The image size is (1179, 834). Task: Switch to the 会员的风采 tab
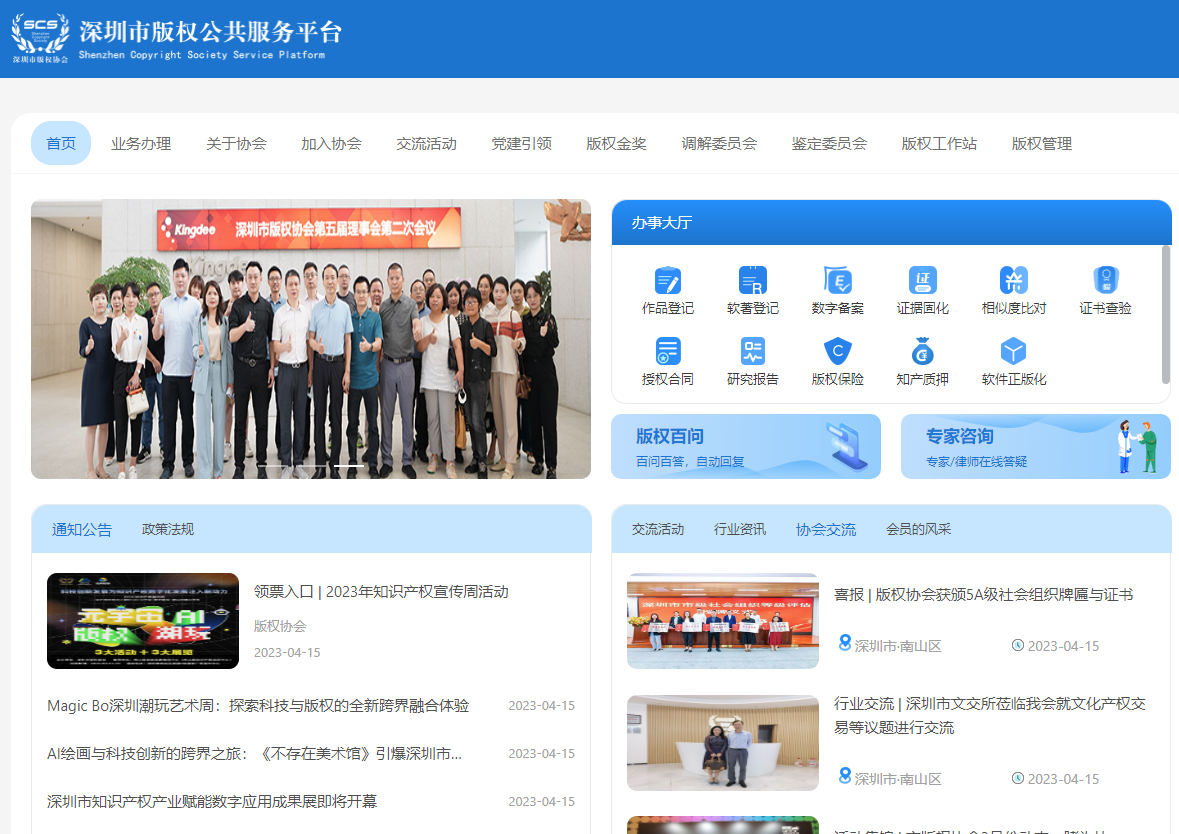[x=919, y=529]
